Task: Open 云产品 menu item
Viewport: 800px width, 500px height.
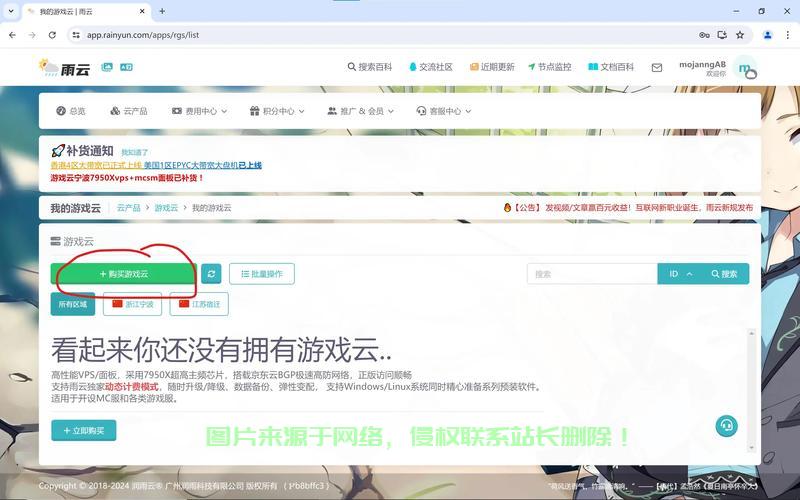Action: coord(129,111)
